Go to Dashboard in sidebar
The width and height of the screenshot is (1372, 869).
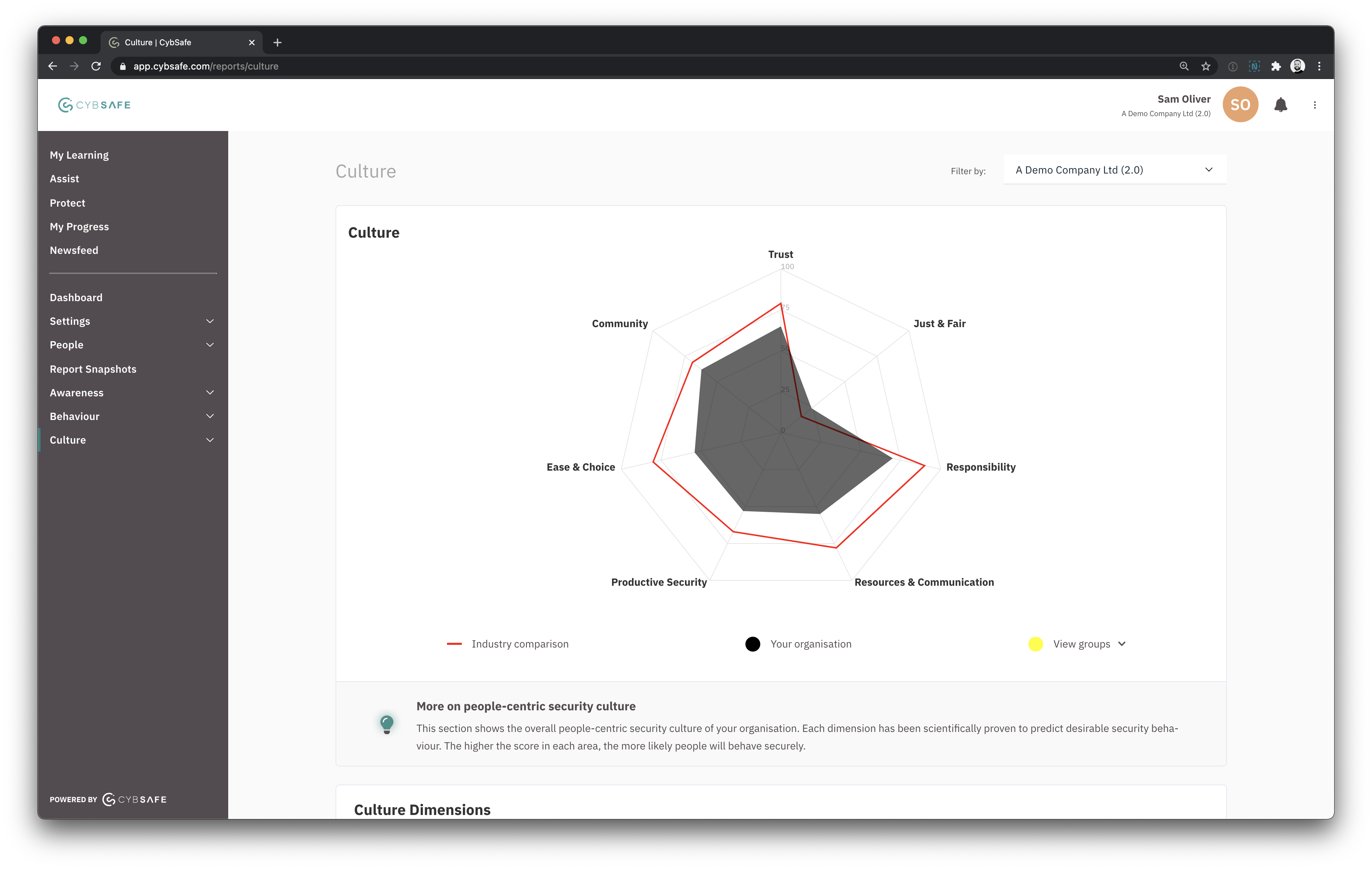[x=76, y=297]
